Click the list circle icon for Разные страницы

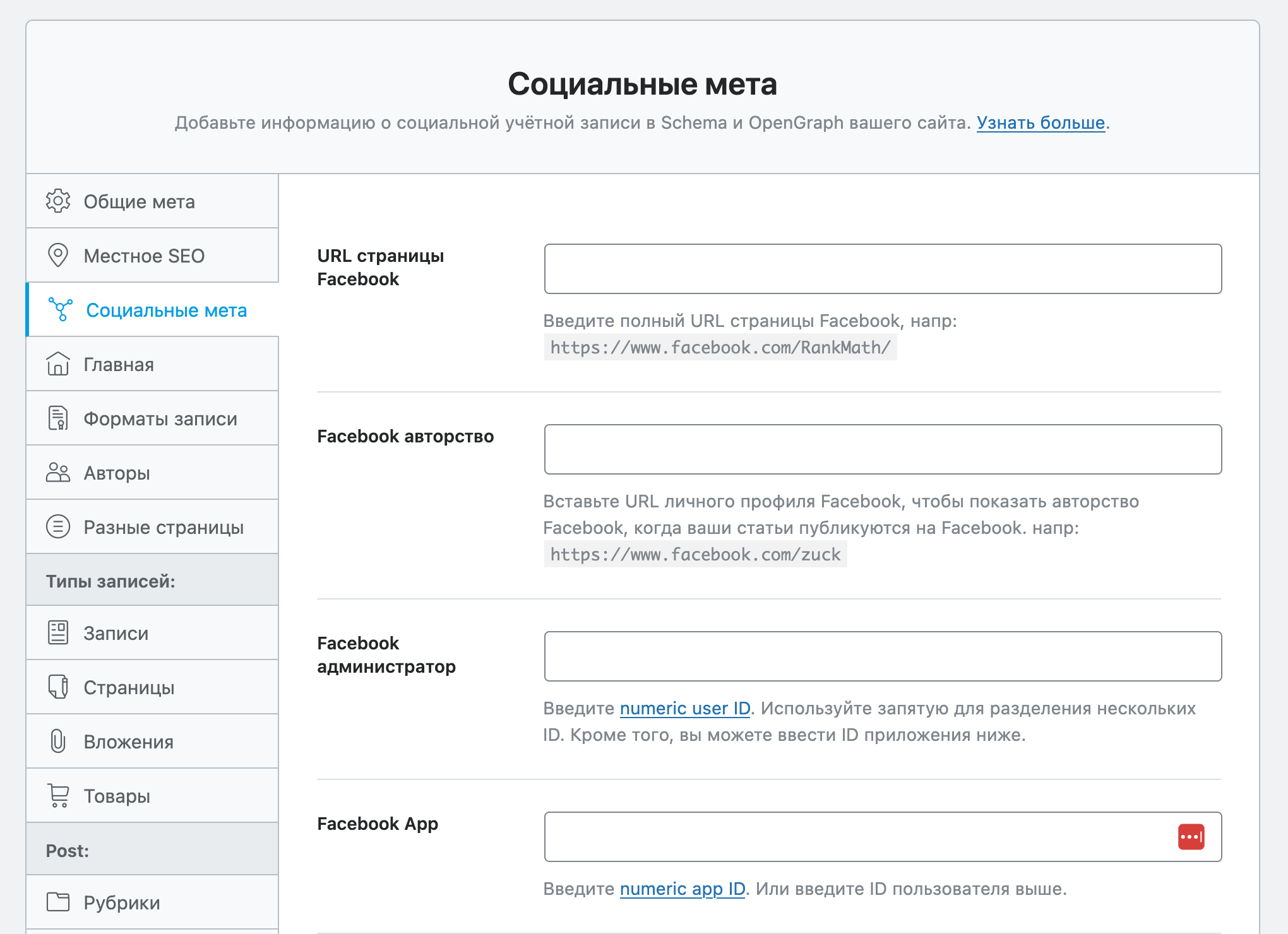pyautogui.click(x=58, y=526)
